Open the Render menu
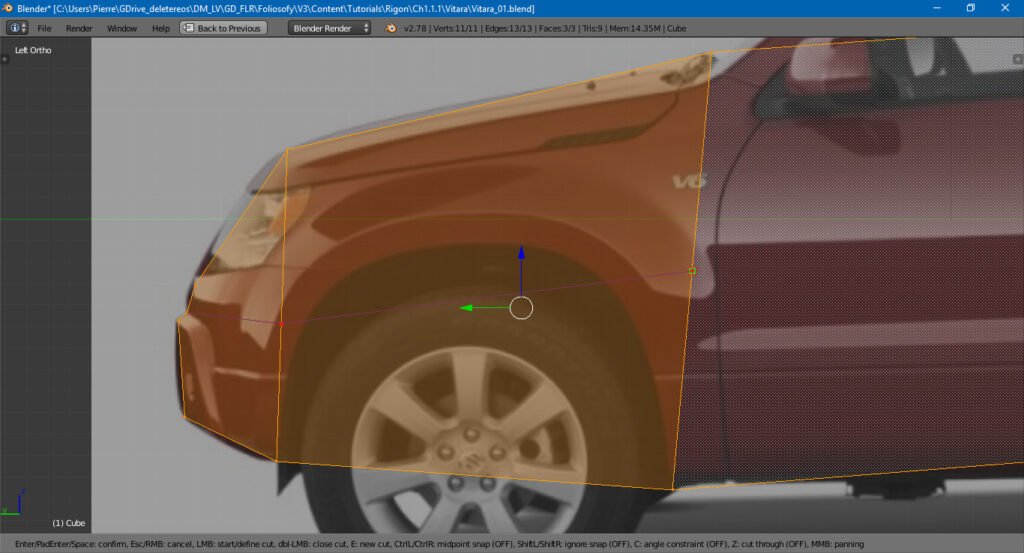This screenshot has height=553, width=1024. point(79,28)
